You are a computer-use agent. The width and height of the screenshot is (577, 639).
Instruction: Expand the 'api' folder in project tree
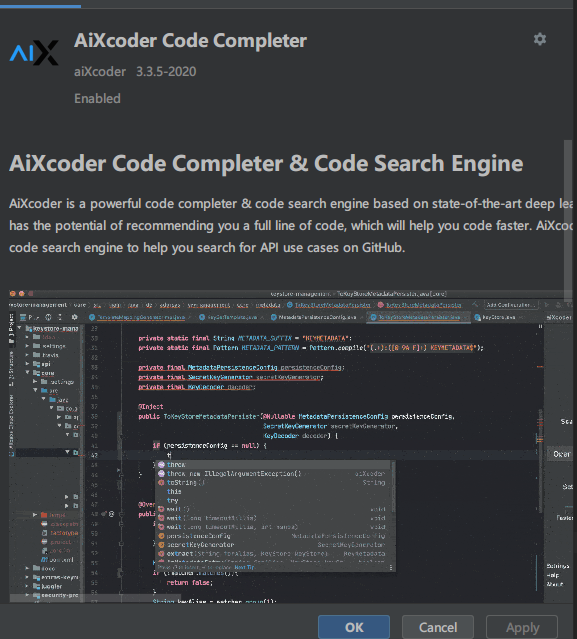28,364
